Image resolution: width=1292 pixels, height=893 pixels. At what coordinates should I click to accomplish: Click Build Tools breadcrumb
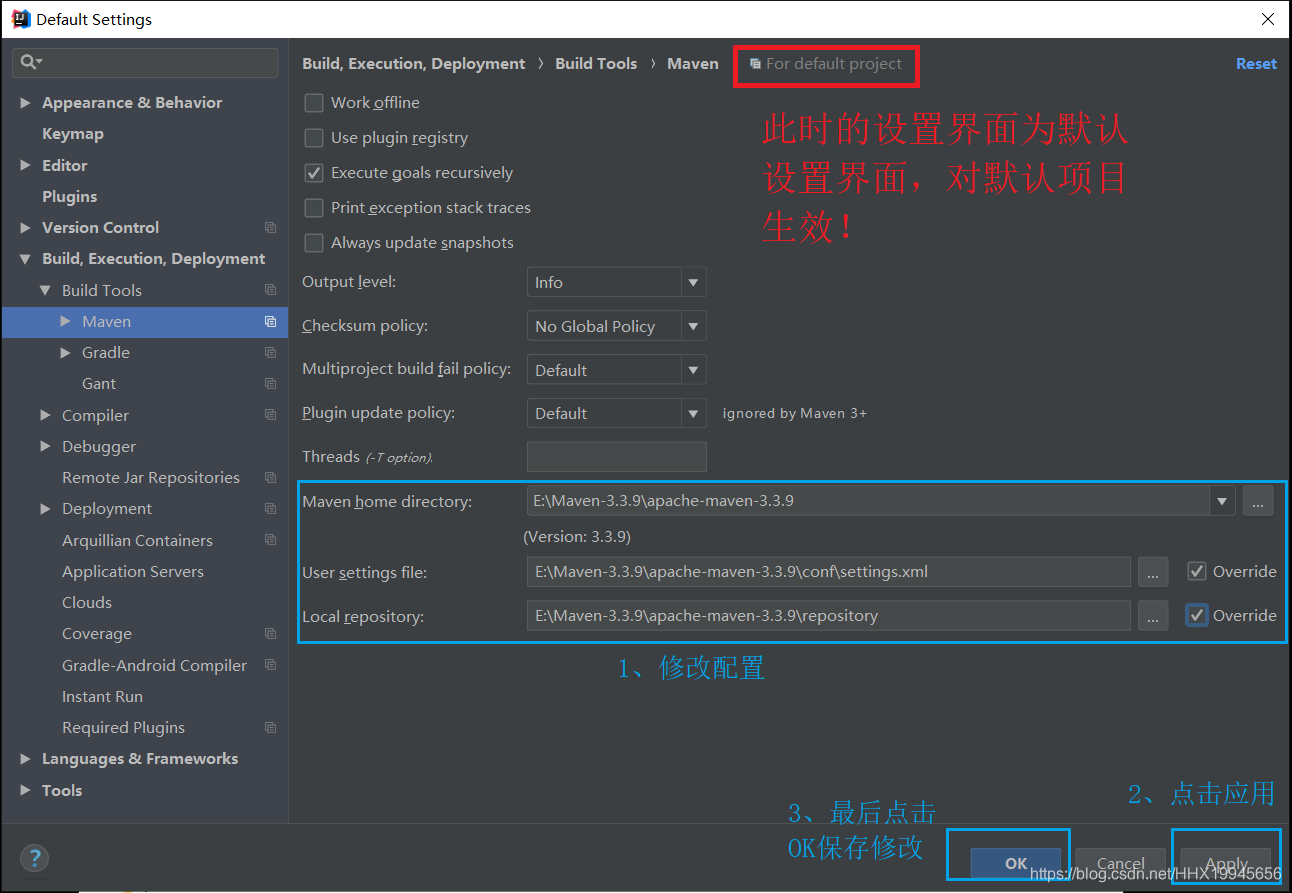coord(596,64)
